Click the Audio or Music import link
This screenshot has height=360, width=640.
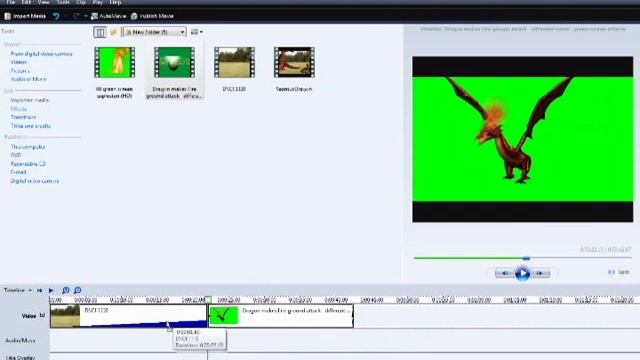tap(28, 79)
